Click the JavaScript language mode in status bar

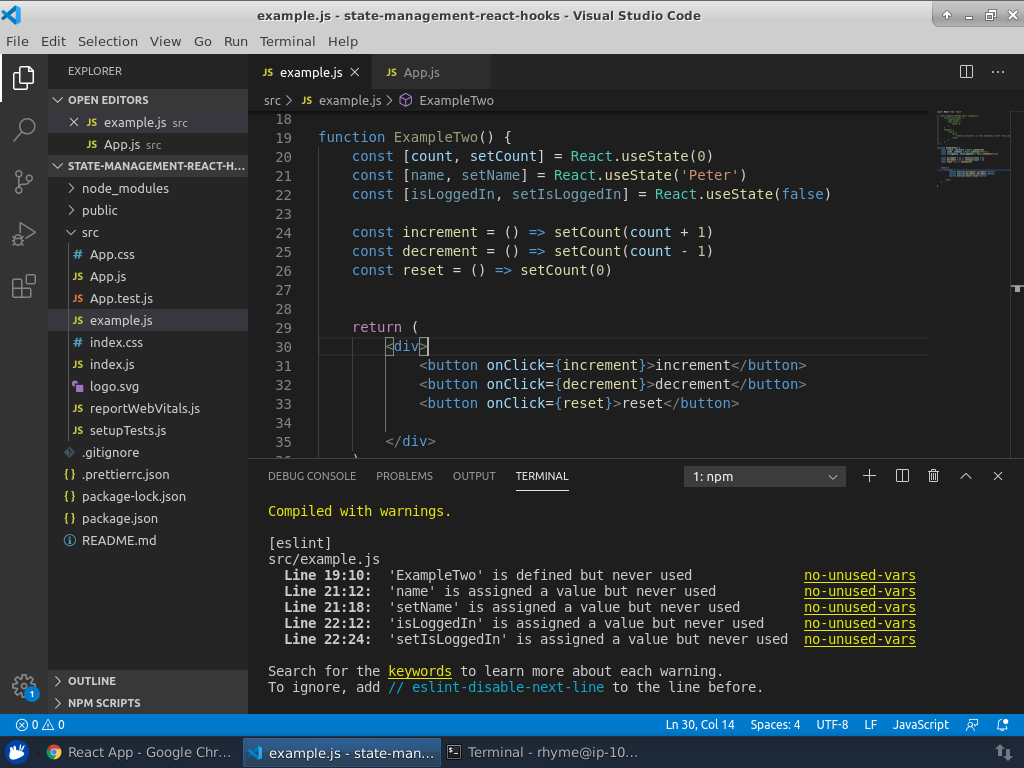coord(920,725)
